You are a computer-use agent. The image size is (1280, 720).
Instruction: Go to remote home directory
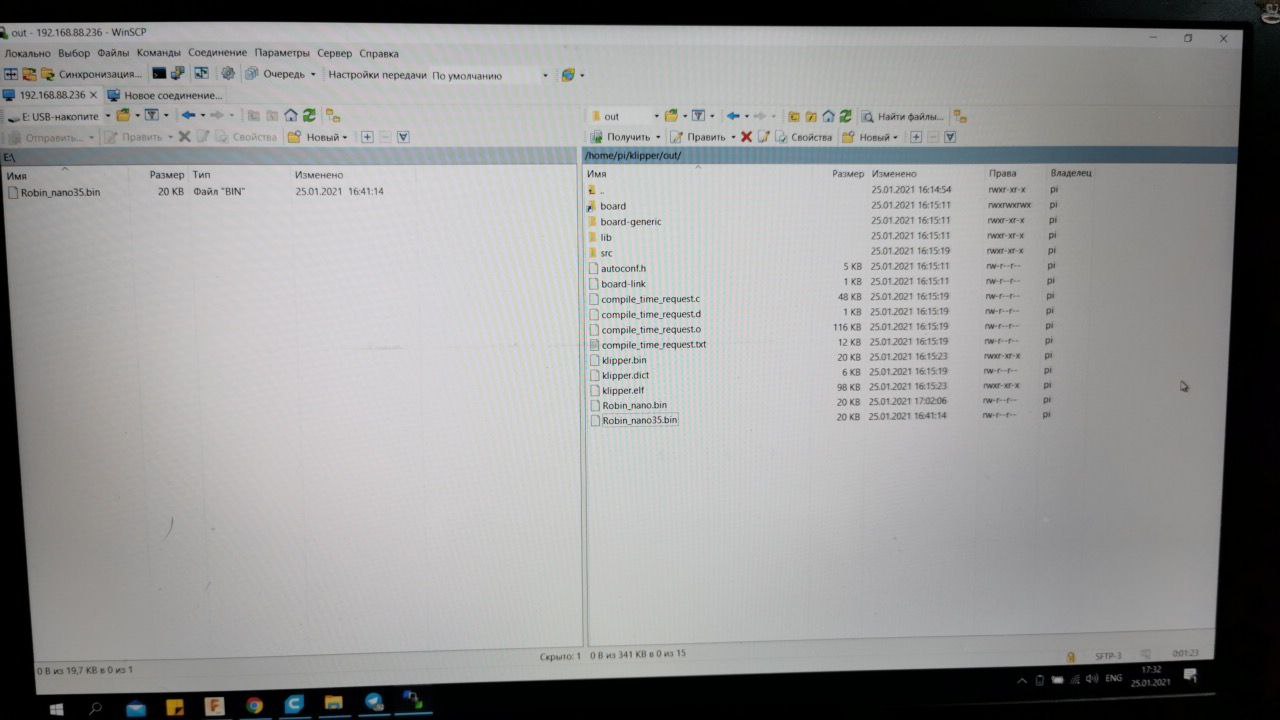tap(828, 116)
